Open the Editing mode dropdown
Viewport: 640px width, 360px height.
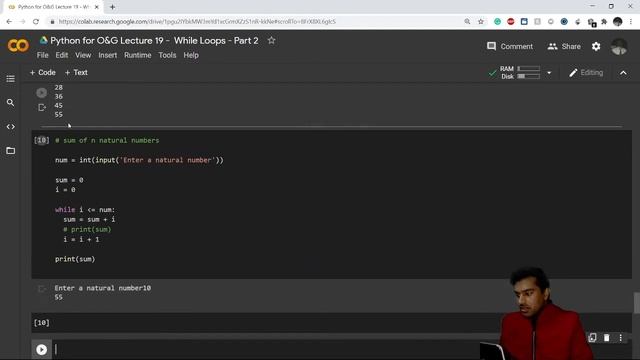tap(586, 73)
